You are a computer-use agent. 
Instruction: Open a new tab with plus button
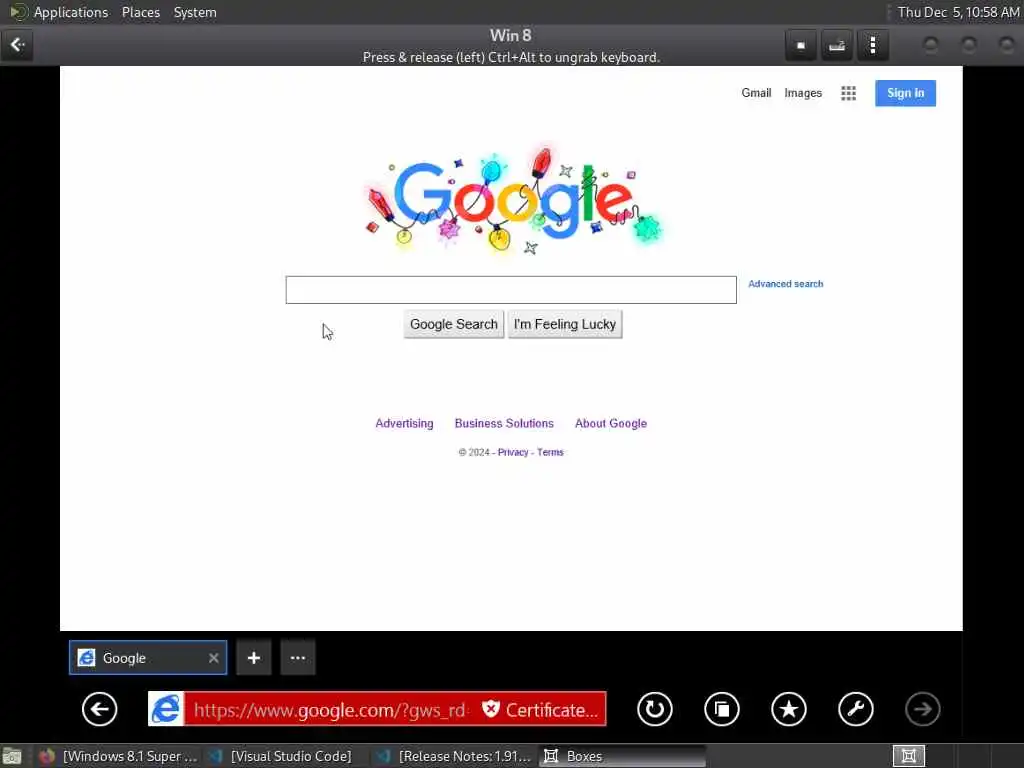[253, 658]
